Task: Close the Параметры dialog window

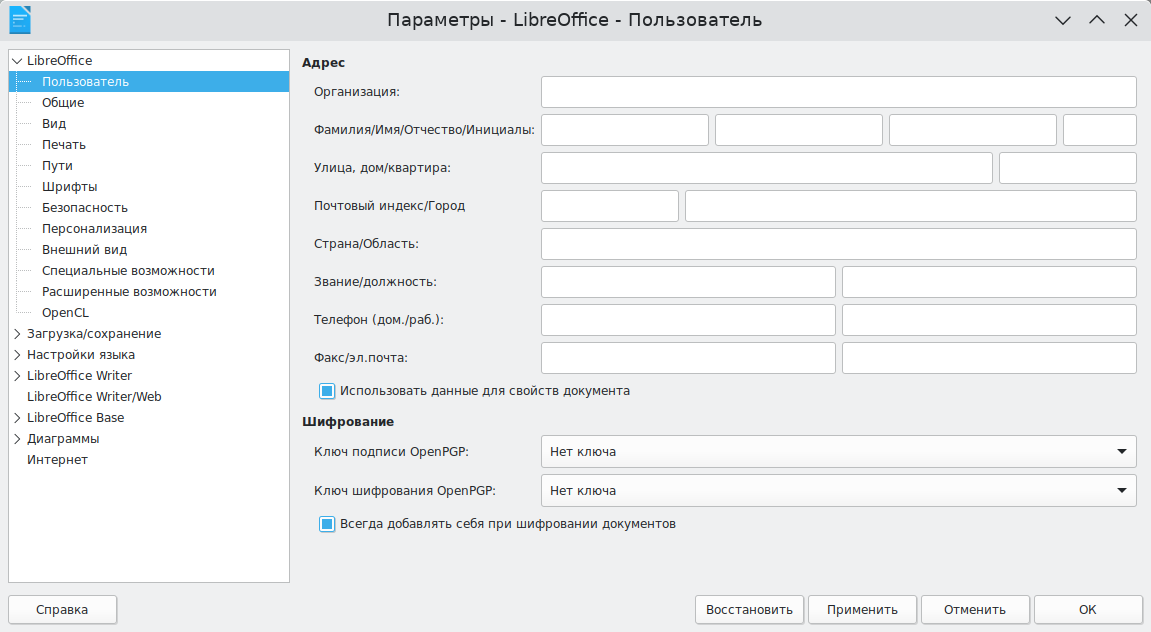Action: tap(1130, 21)
